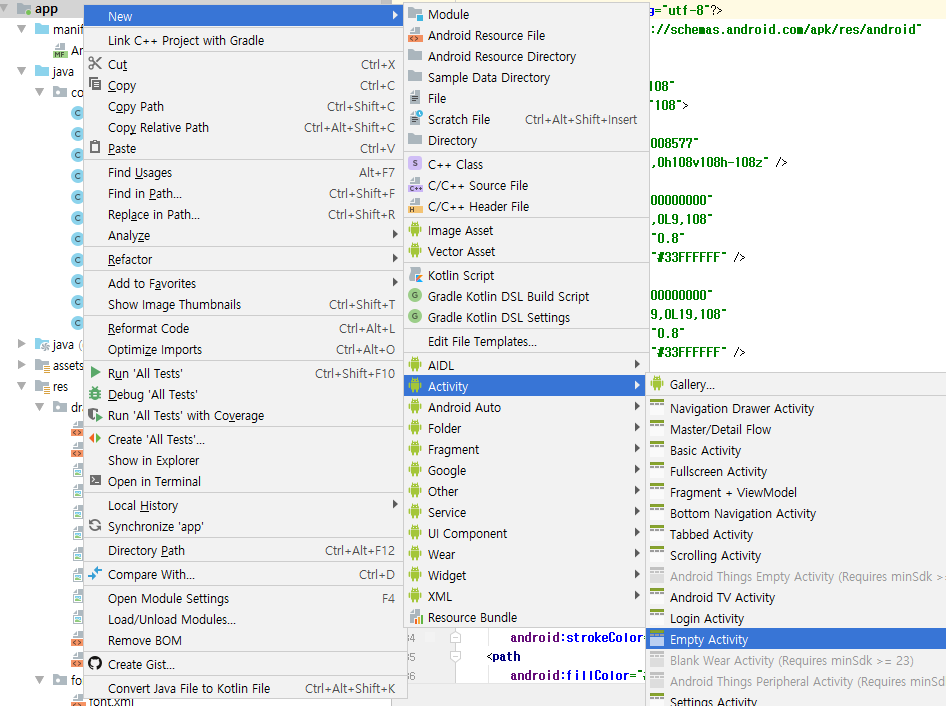Expand the assets folder in project tree
The height and width of the screenshot is (706, 946).
click(x=22, y=364)
